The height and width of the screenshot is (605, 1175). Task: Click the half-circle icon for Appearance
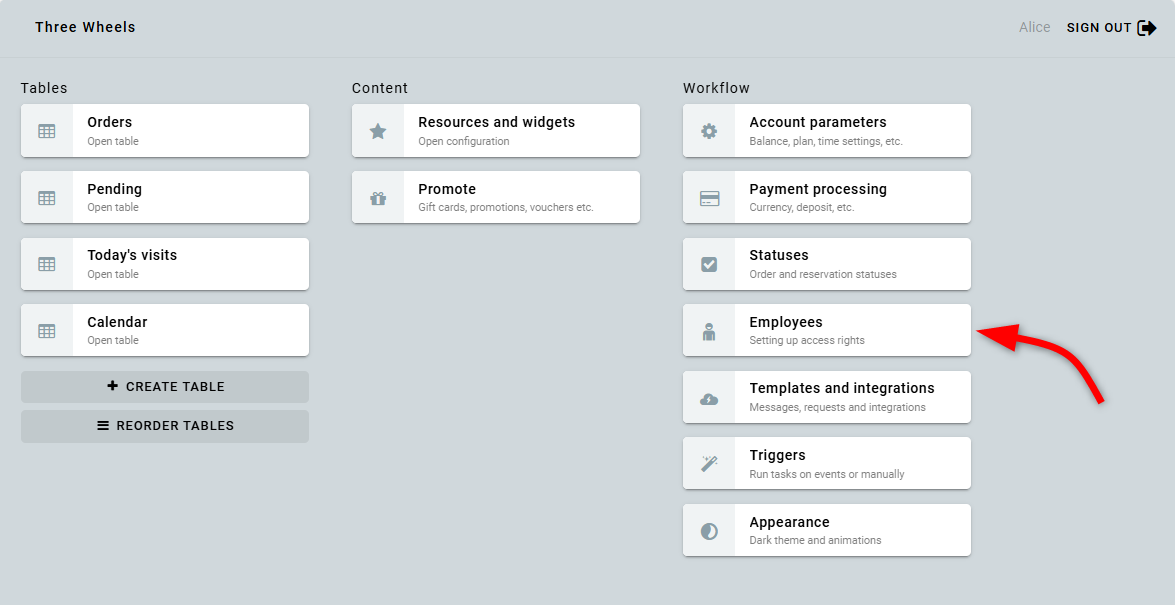(709, 531)
